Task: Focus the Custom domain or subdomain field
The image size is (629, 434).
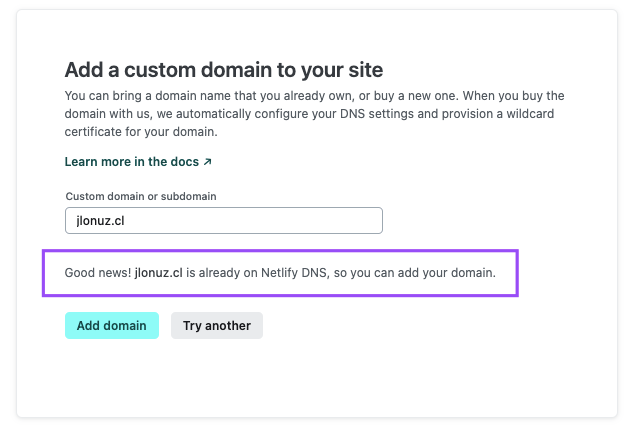Action: click(x=223, y=220)
